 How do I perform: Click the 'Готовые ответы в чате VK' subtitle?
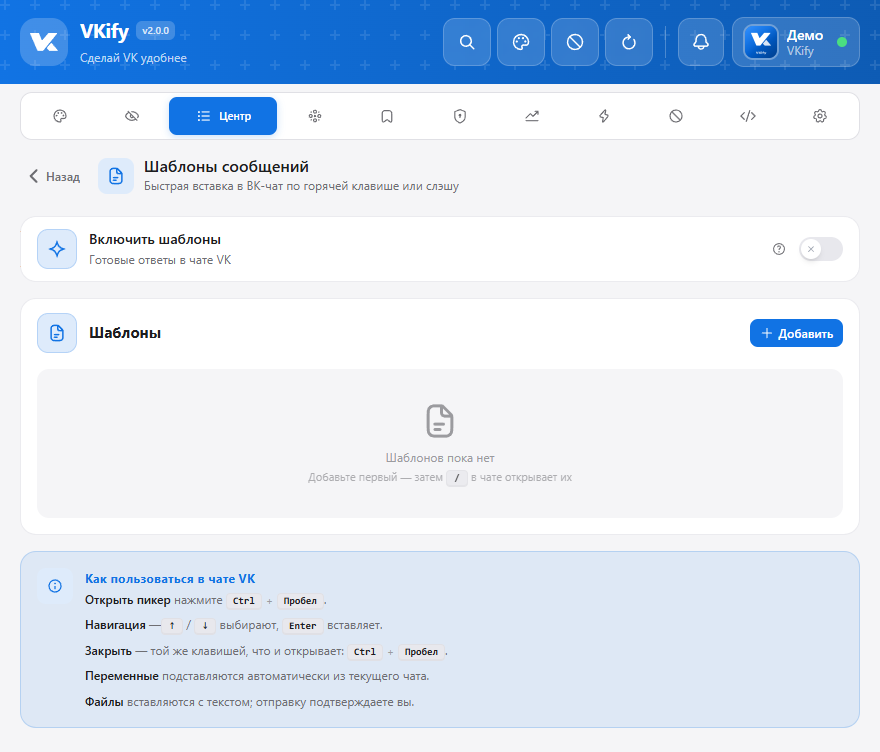(160, 260)
